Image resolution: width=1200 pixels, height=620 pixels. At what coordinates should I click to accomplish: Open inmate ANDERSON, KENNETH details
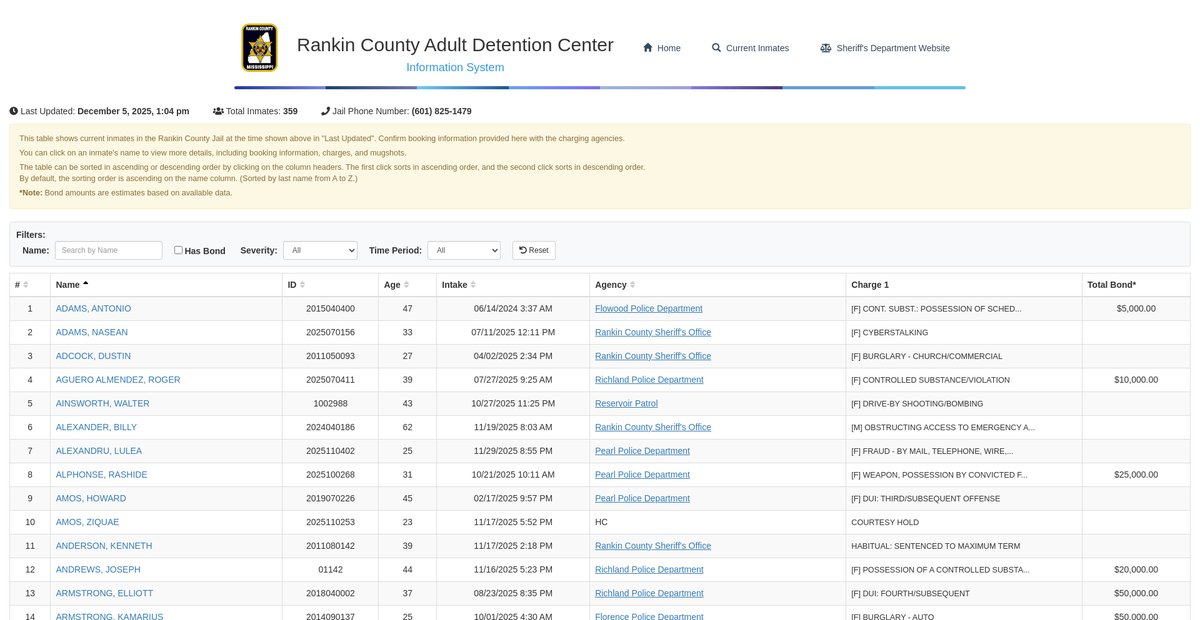[x=104, y=546]
